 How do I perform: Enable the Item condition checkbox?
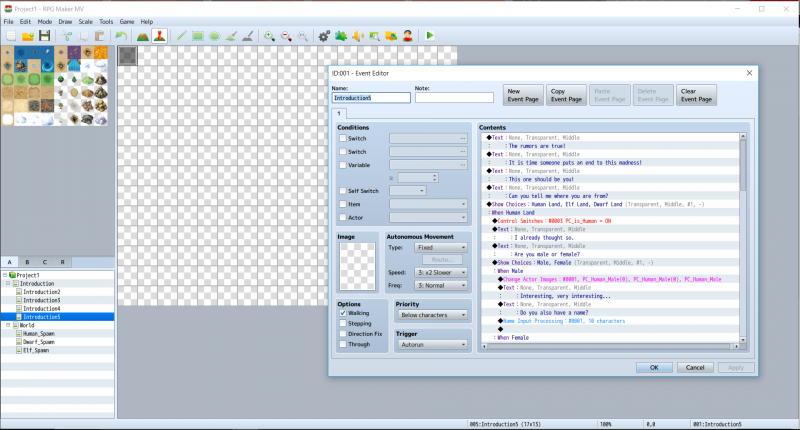pyautogui.click(x=343, y=204)
